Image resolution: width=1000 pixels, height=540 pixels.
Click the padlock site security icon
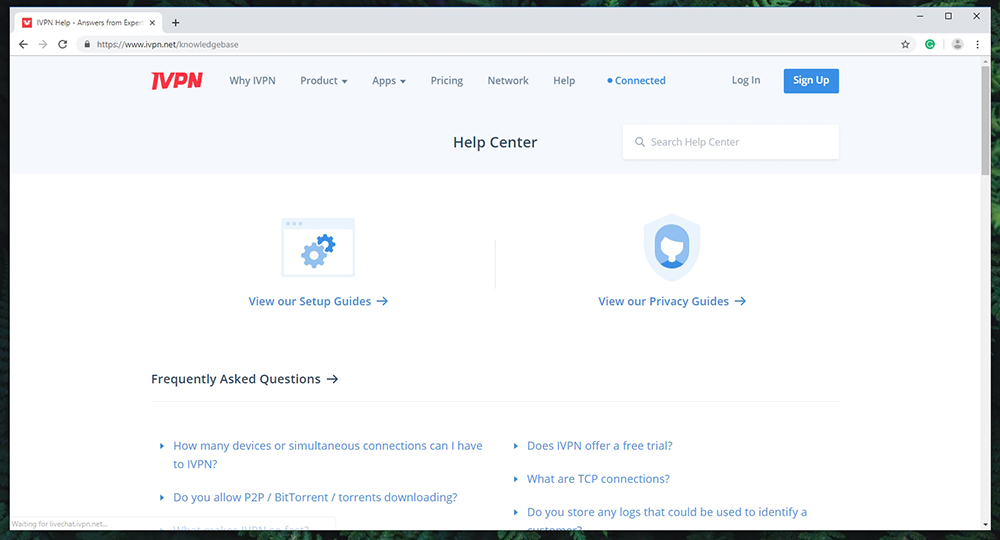[87, 44]
